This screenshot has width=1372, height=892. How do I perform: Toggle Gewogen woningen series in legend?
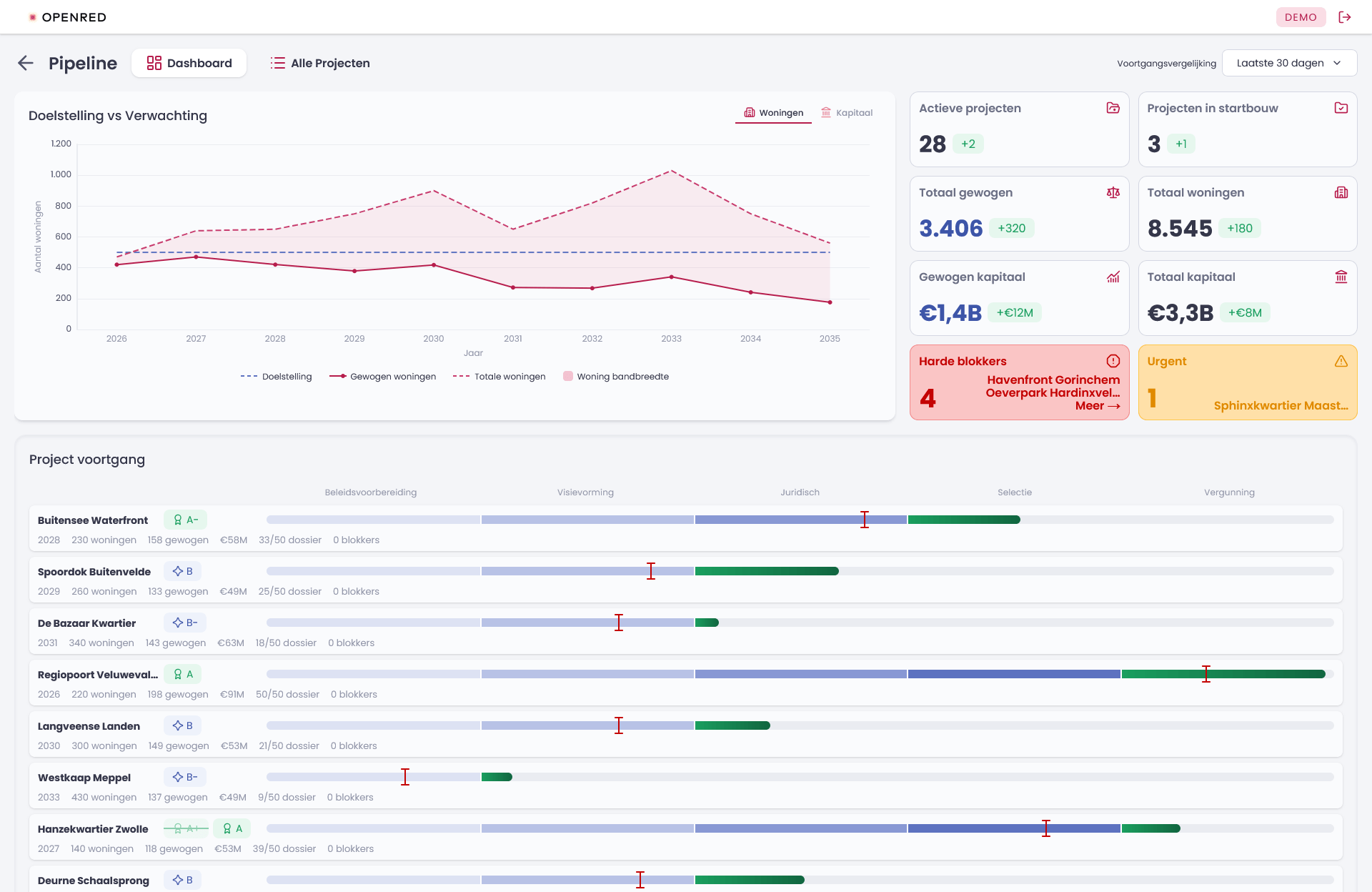[382, 377]
